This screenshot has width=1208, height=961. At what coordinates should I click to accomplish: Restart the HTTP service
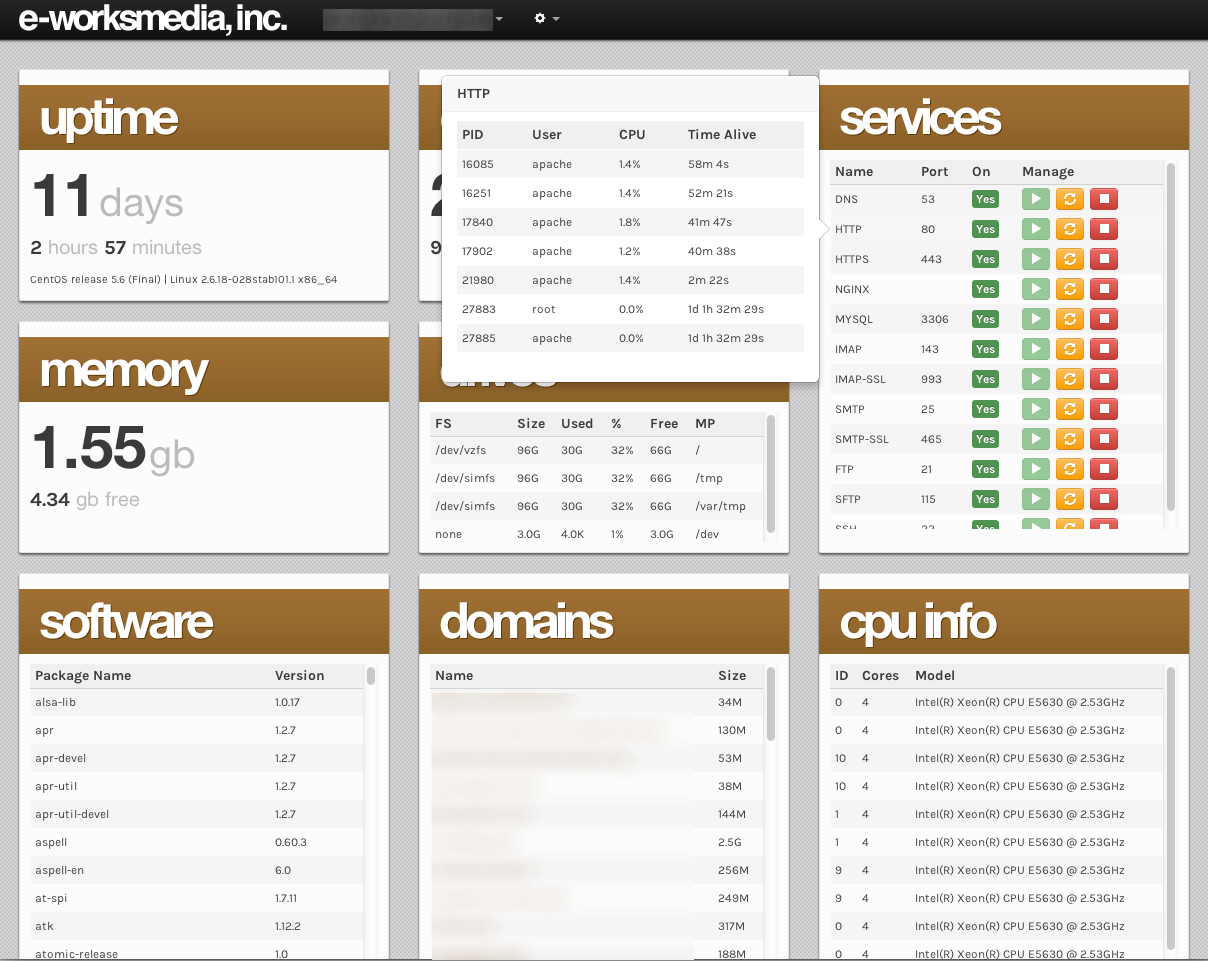1070,229
